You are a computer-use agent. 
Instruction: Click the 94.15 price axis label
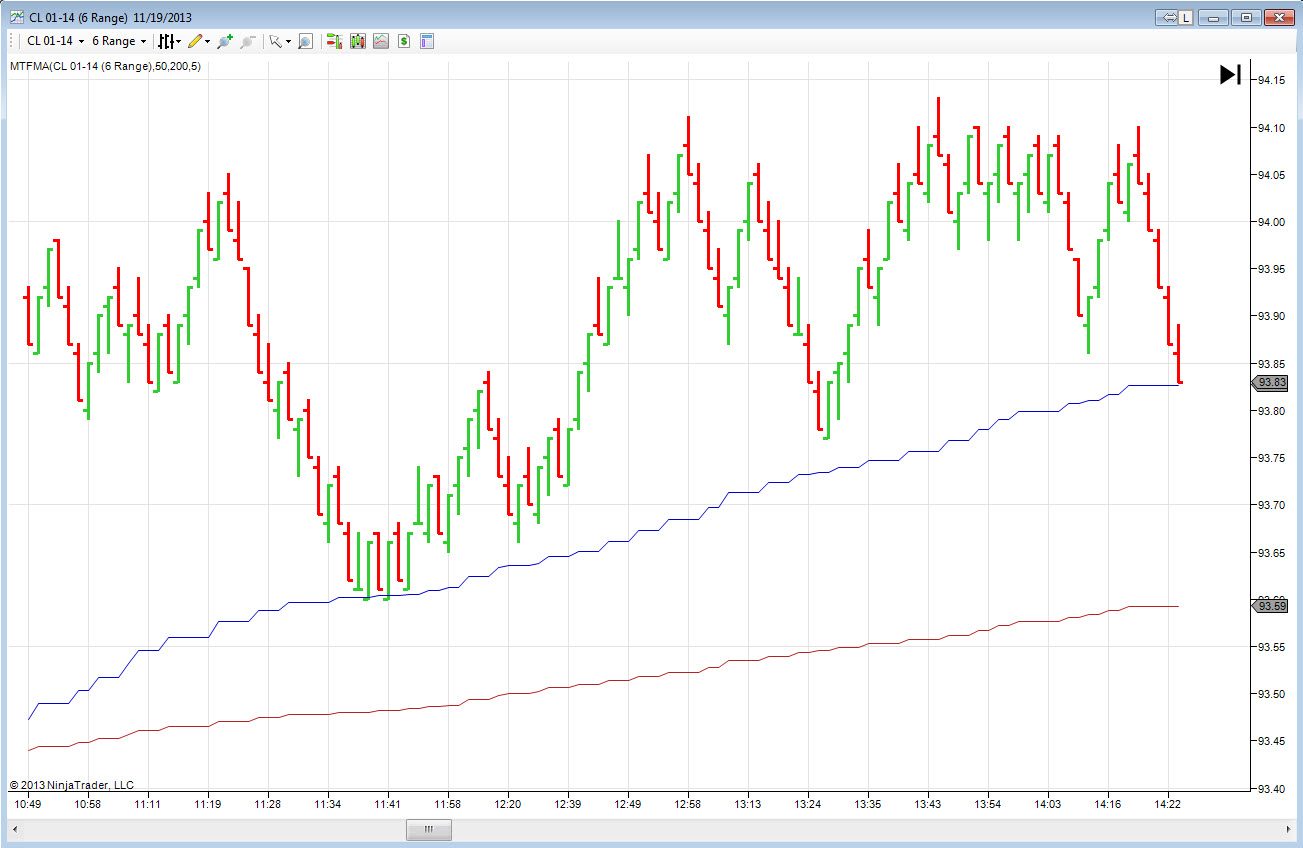click(x=1272, y=80)
